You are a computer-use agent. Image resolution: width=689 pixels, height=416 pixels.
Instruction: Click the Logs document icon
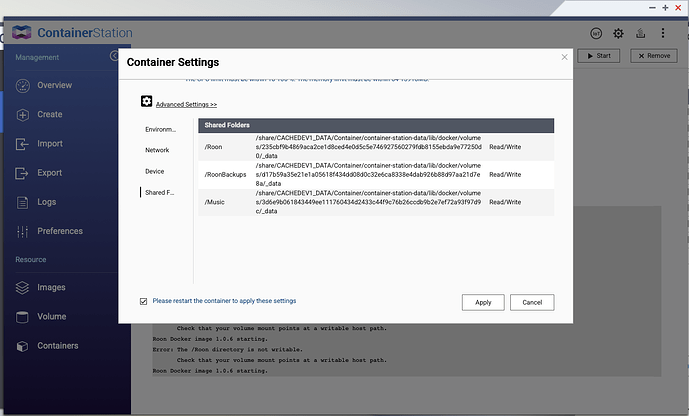pos(22,203)
